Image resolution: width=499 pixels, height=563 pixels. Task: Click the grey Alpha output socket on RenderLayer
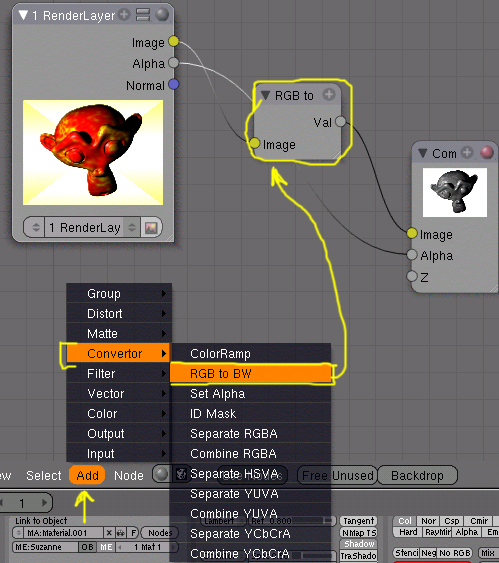[173, 62]
